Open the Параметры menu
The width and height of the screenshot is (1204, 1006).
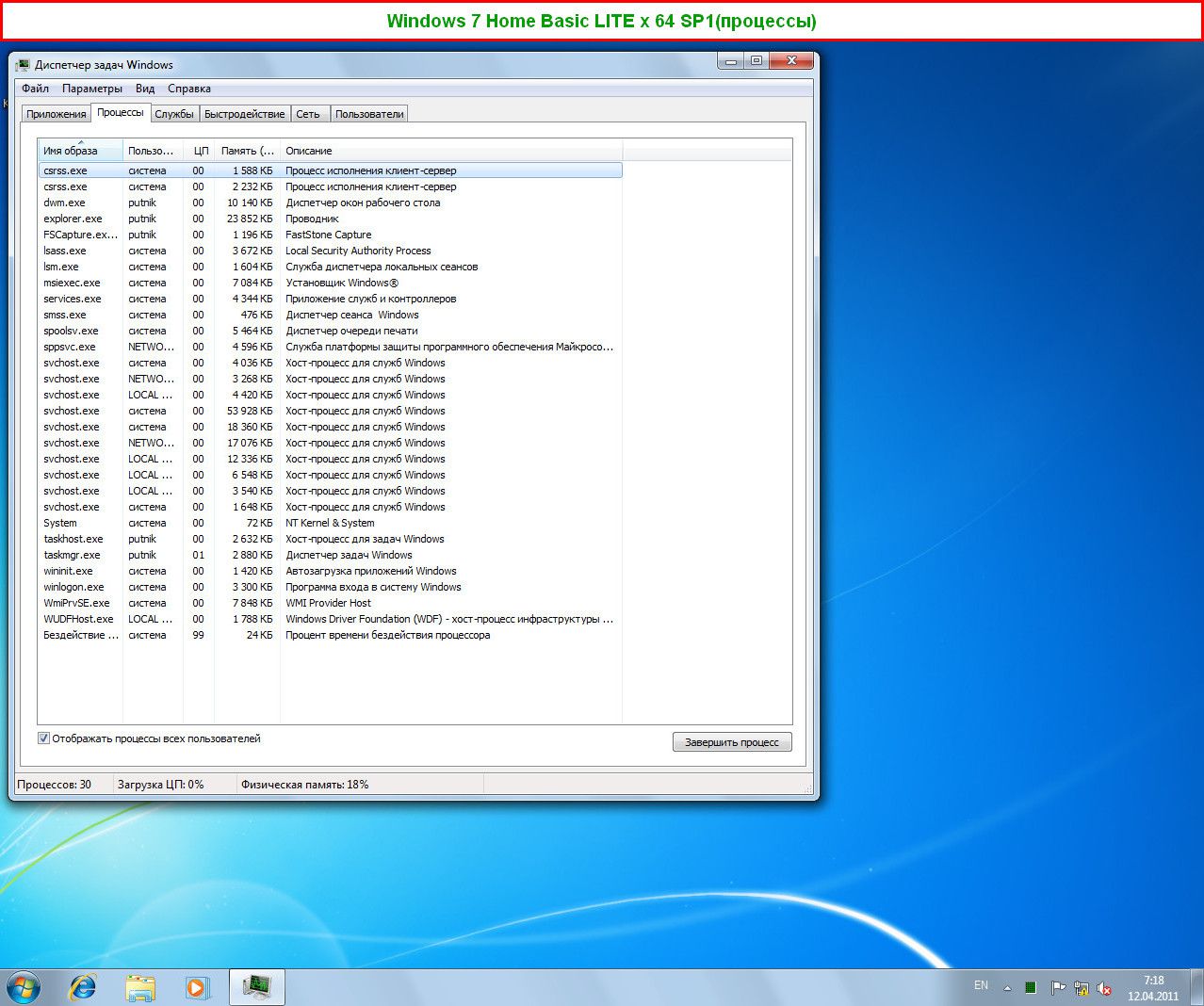pyautogui.click(x=92, y=89)
